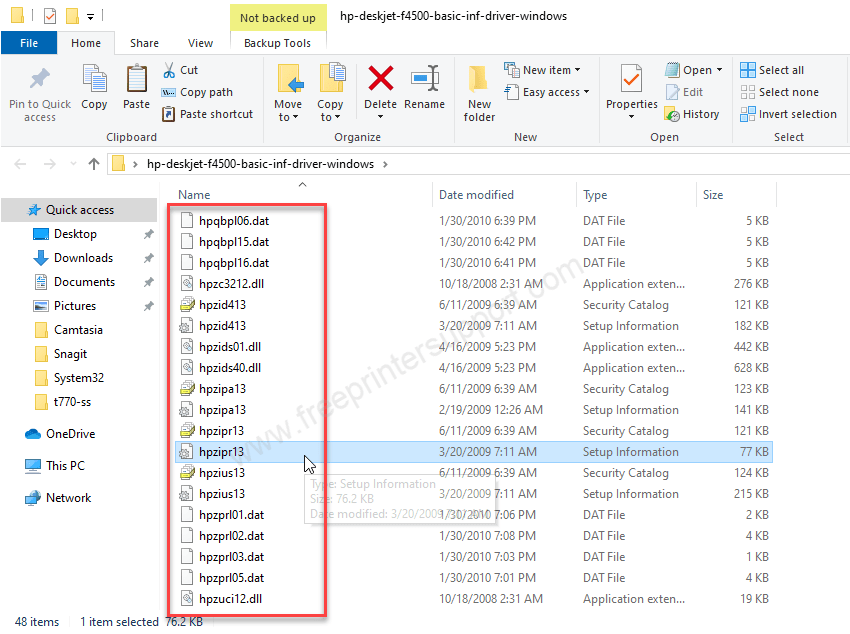Open Downloads in navigation pane
The image size is (850, 634).
[83, 258]
